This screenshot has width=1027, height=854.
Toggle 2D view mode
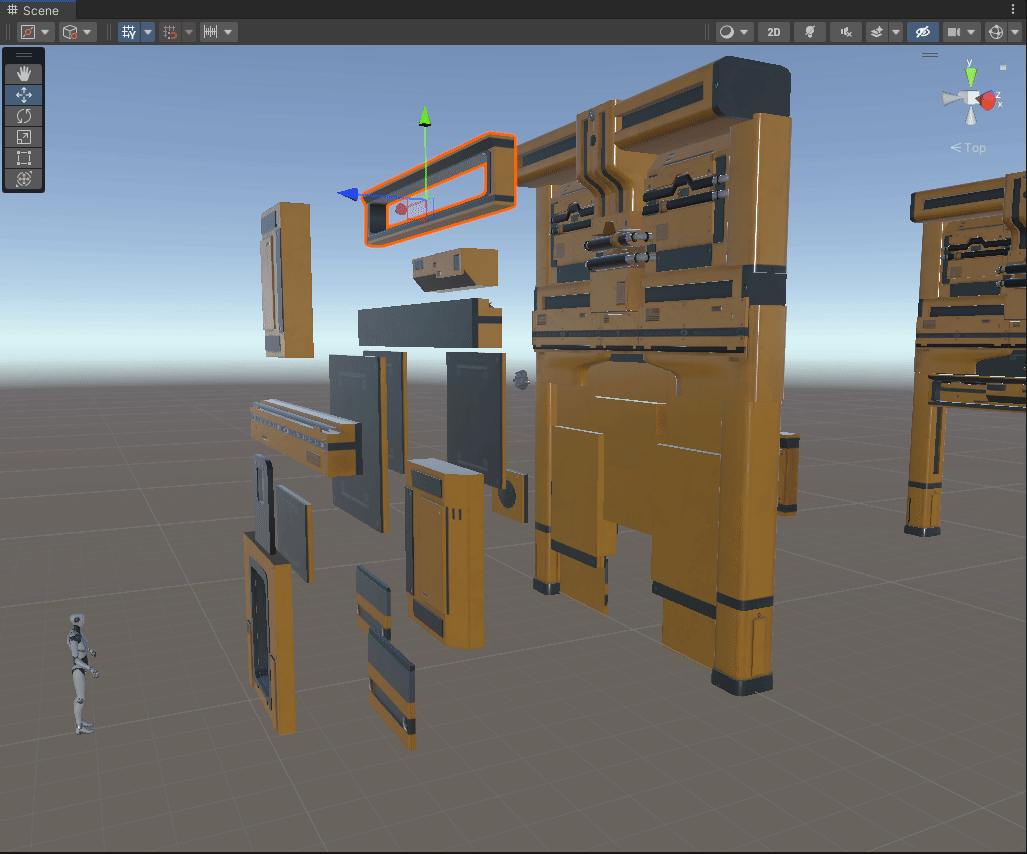773,31
